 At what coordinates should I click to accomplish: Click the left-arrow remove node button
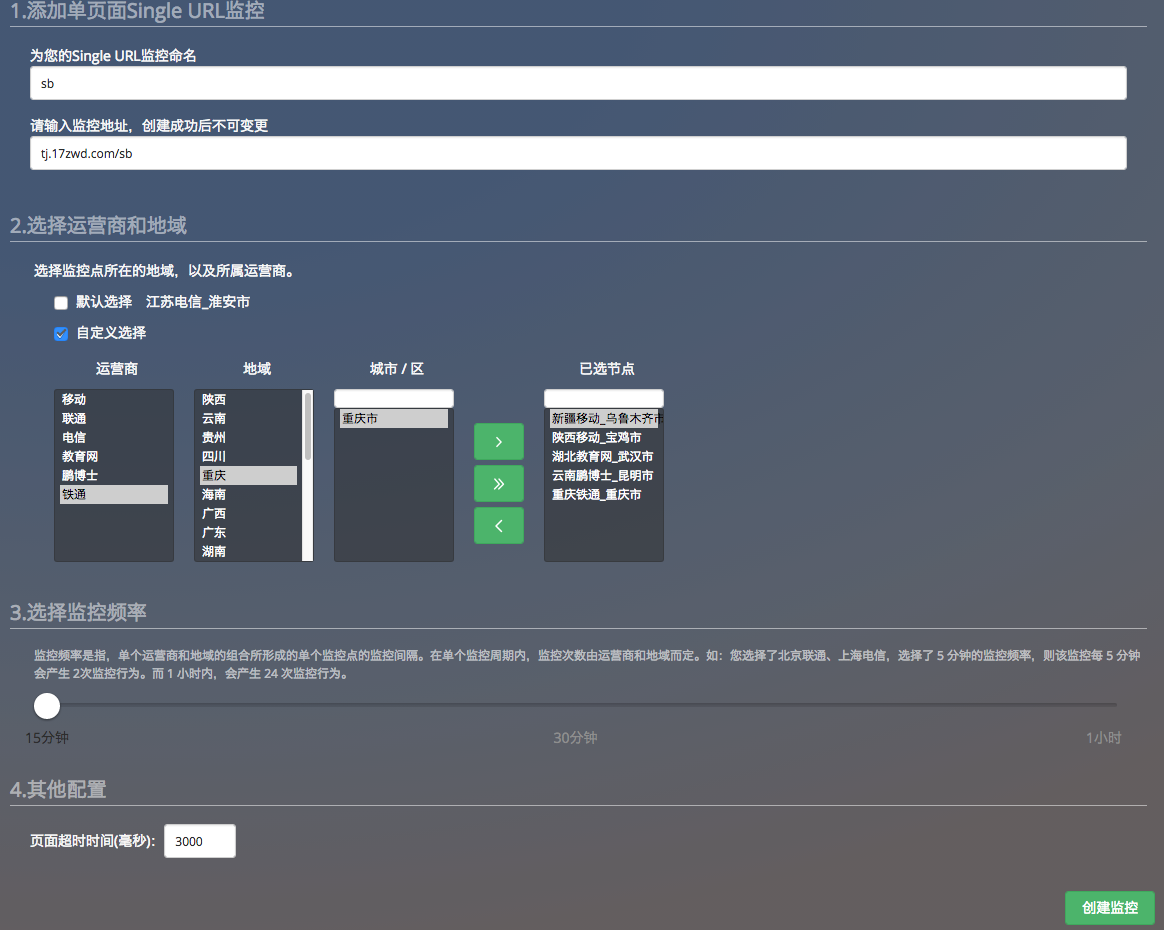click(498, 526)
